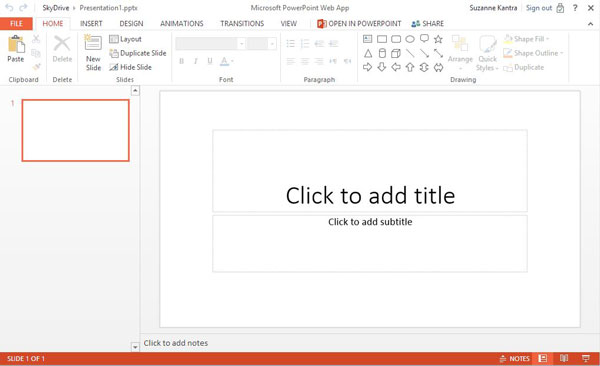Click the Redo arrow icon

pos(23,8)
